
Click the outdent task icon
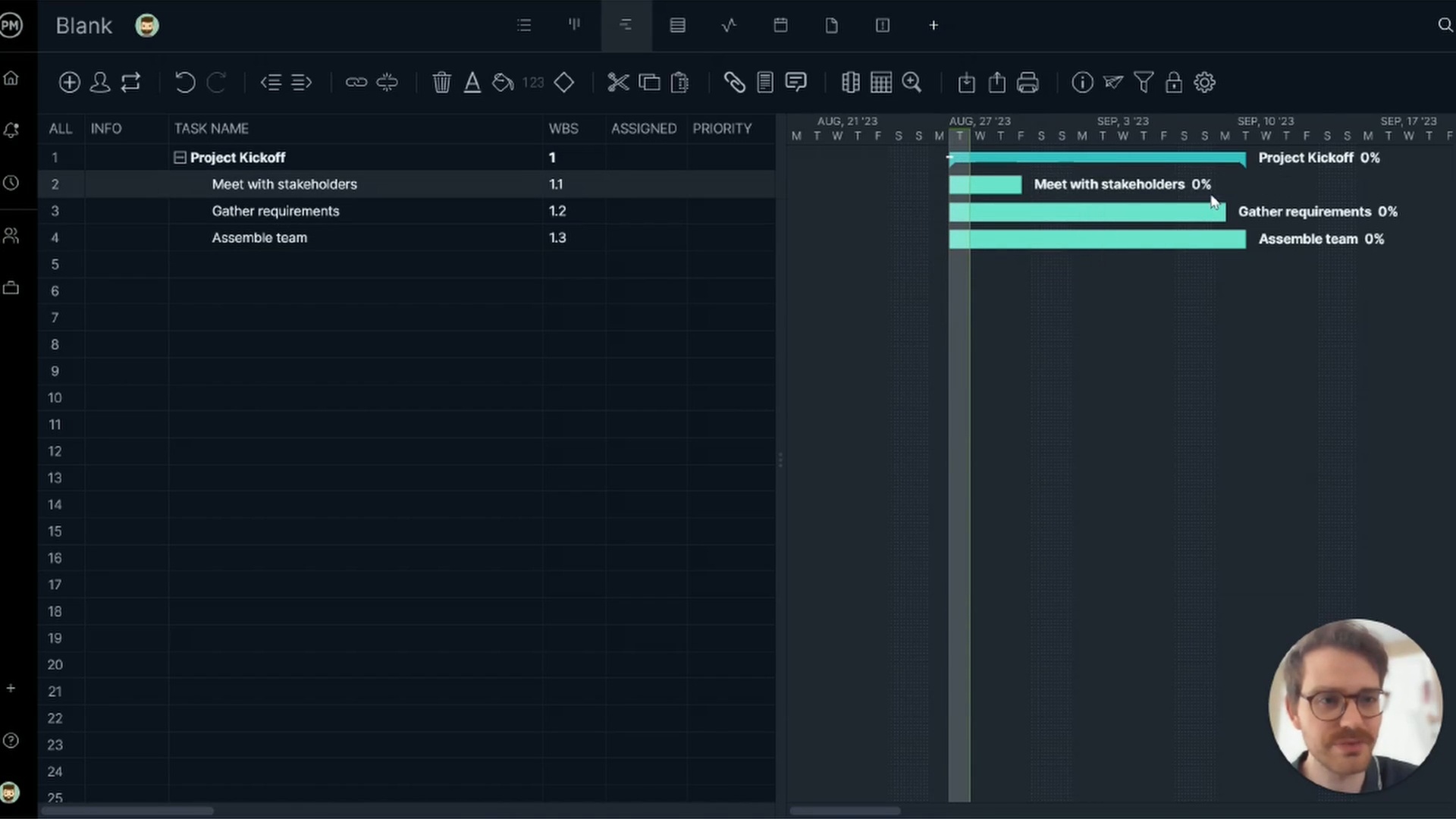pos(271,82)
